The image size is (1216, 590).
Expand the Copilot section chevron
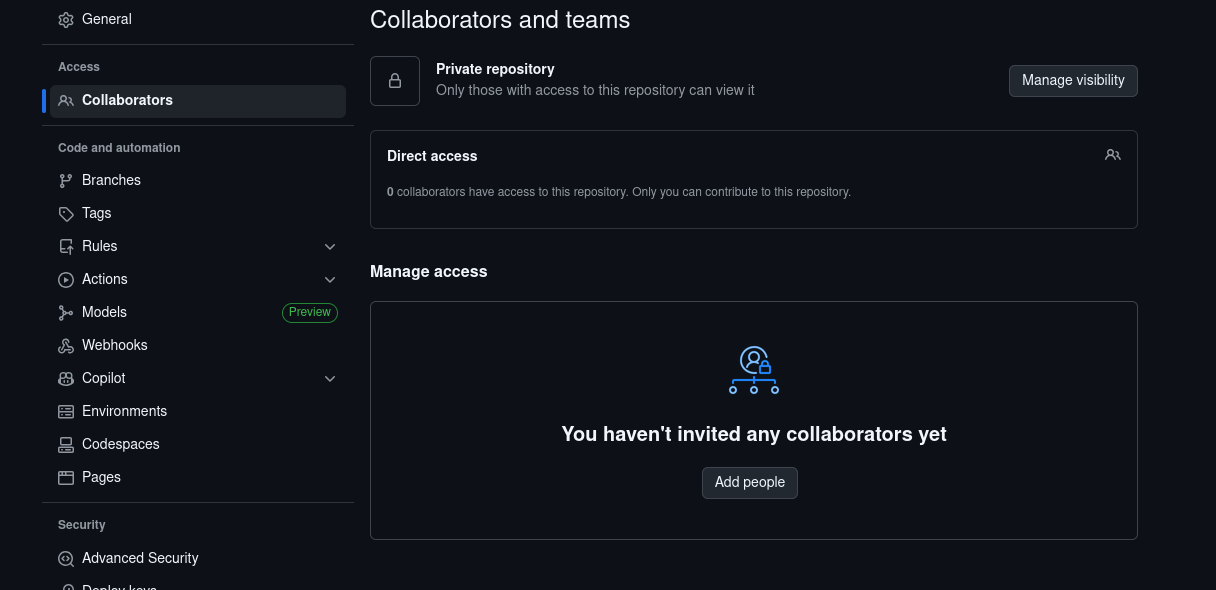330,379
